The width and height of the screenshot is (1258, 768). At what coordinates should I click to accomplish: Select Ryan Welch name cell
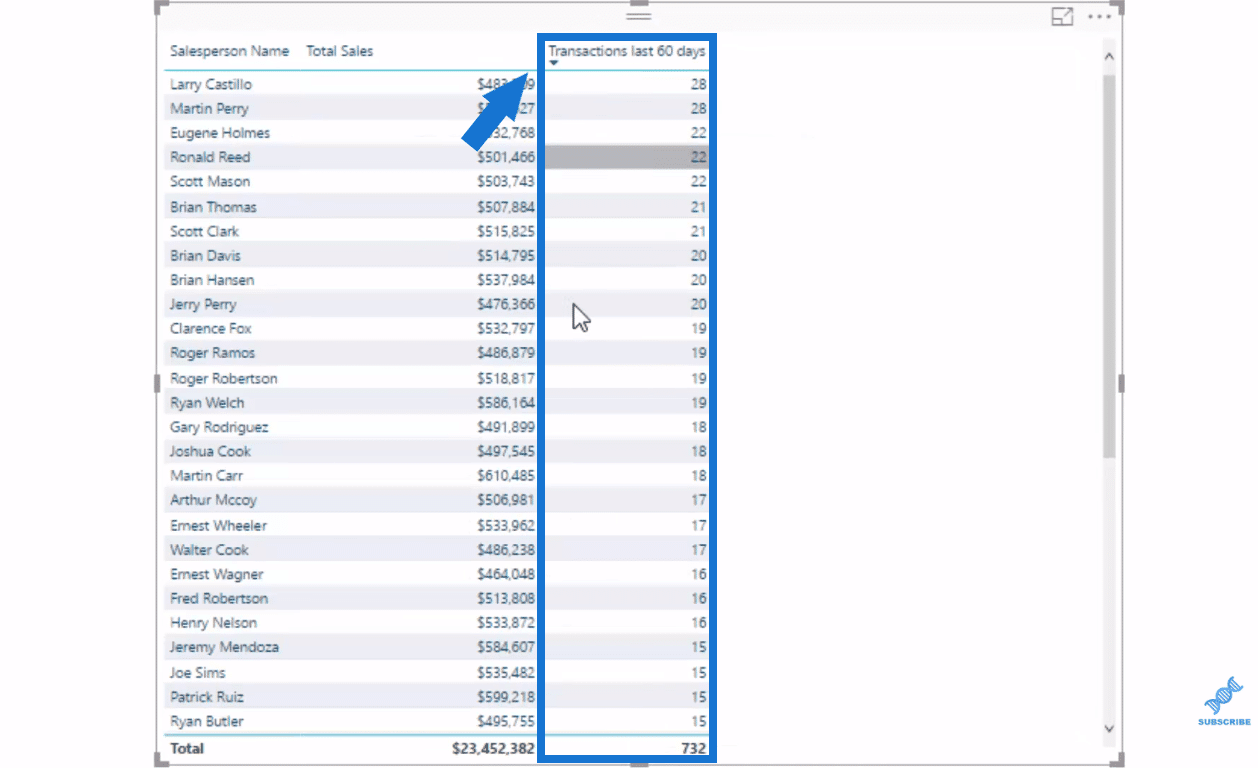(207, 402)
